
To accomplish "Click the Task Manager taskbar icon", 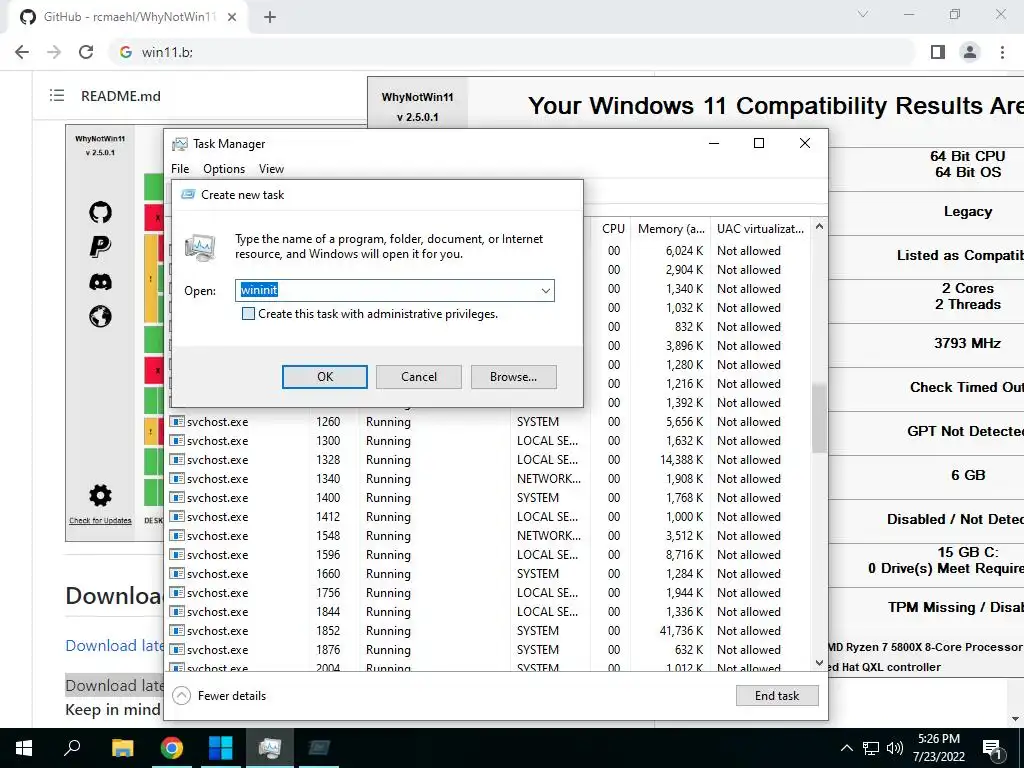I will tap(269, 748).
